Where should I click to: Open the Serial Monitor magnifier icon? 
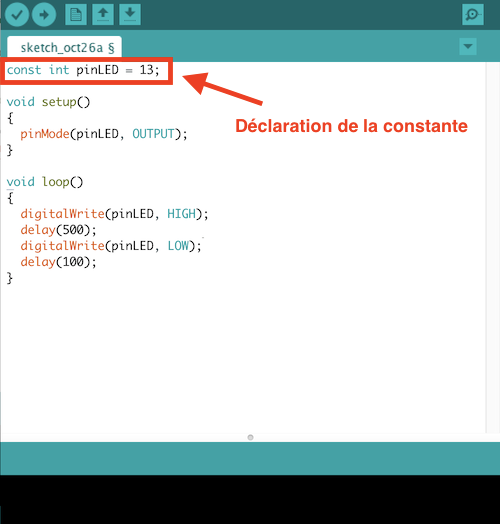pyautogui.click(x=473, y=14)
